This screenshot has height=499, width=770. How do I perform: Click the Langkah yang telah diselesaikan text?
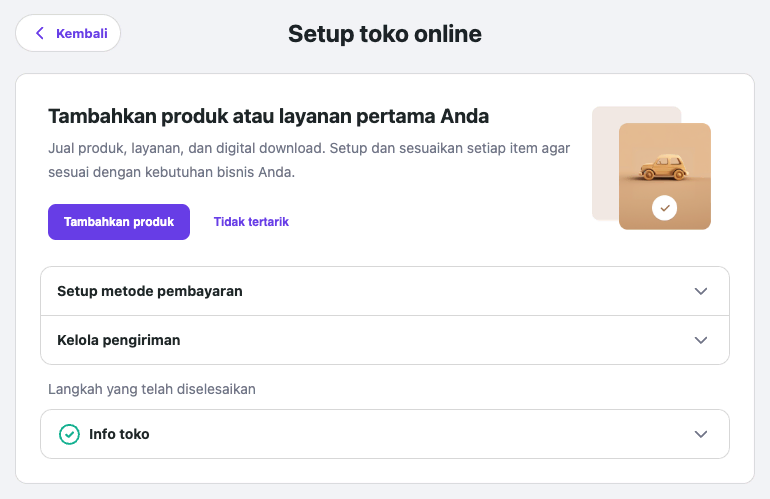tap(152, 389)
